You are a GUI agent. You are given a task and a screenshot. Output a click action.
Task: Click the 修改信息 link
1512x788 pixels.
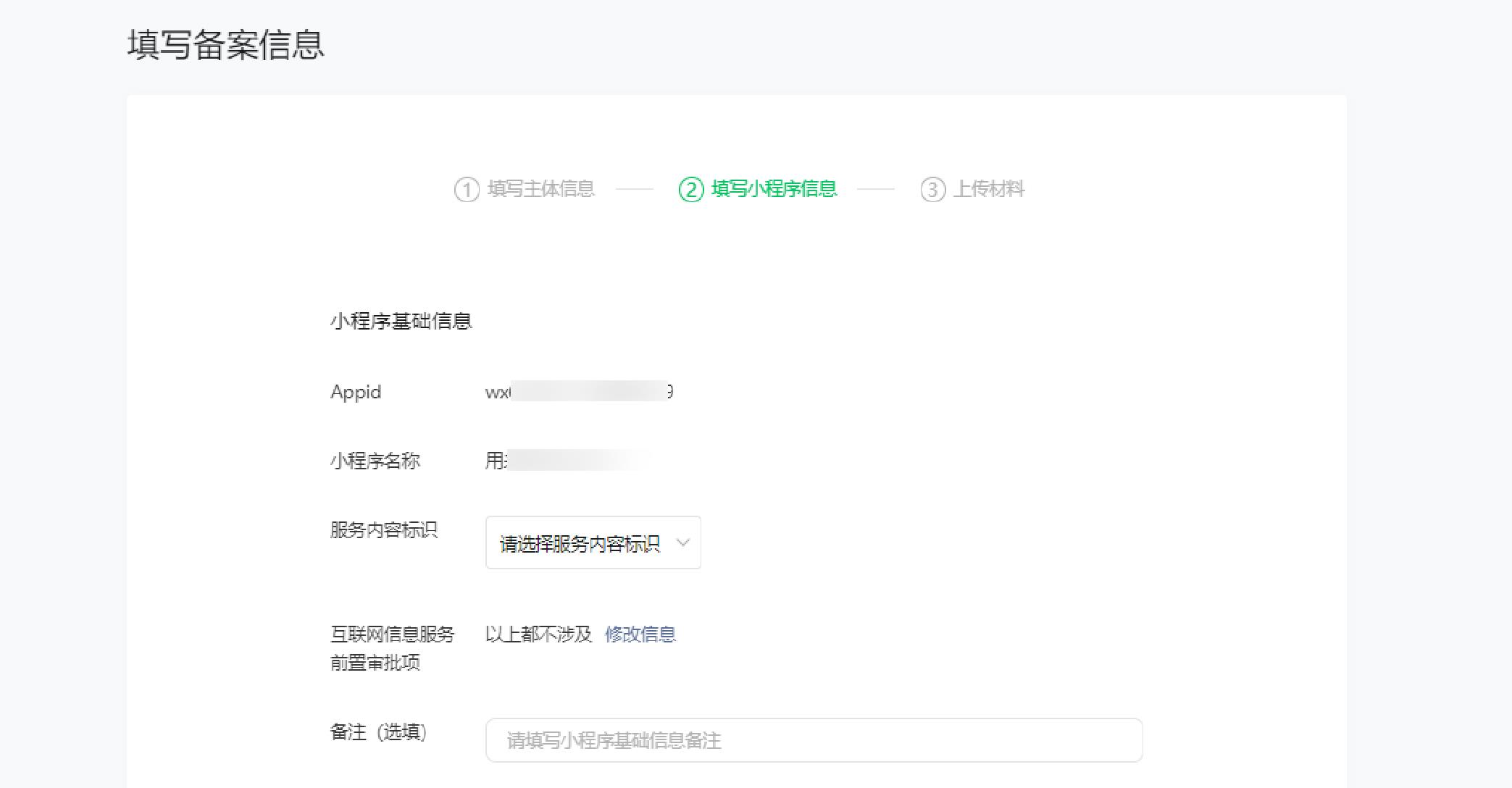pyautogui.click(x=640, y=634)
